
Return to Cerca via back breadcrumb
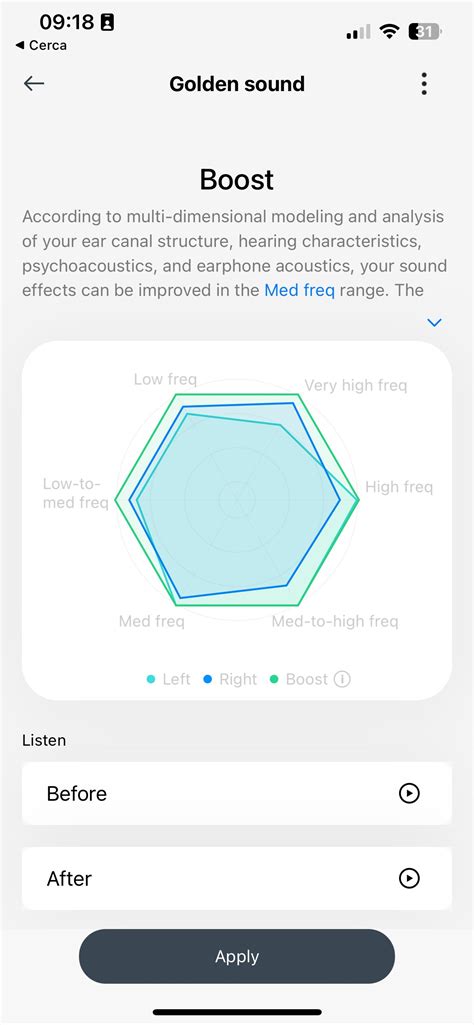pyautogui.click(x=41, y=45)
